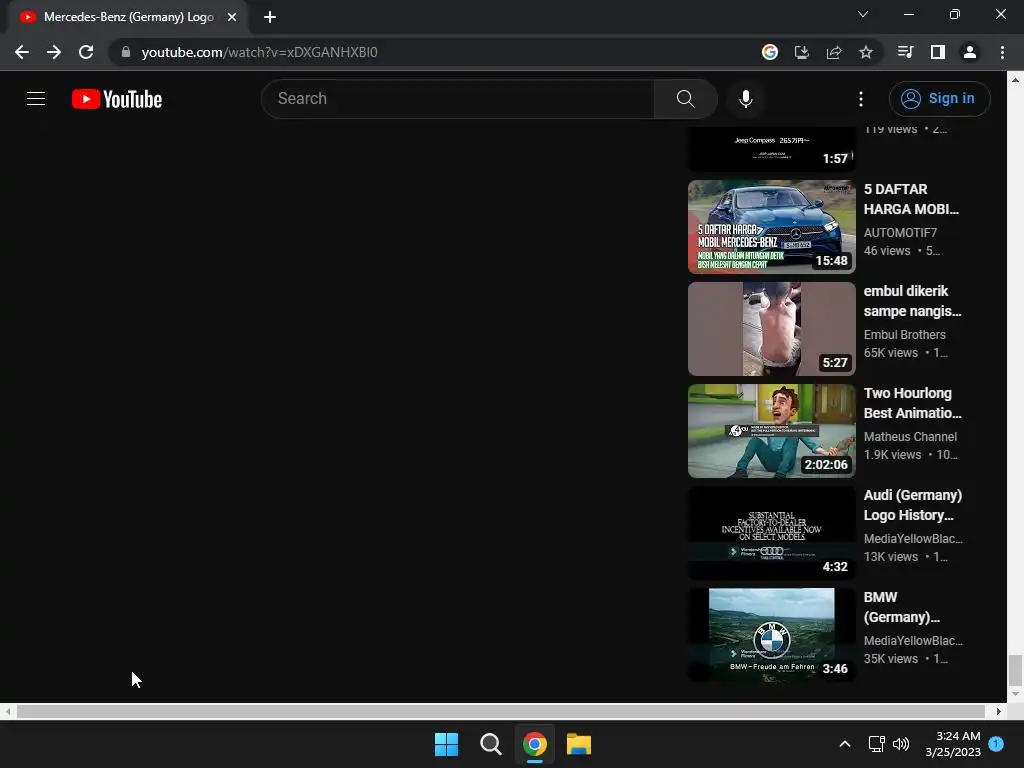Click the Sign in button
The width and height of the screenshot is (1024, 768).
939,99
